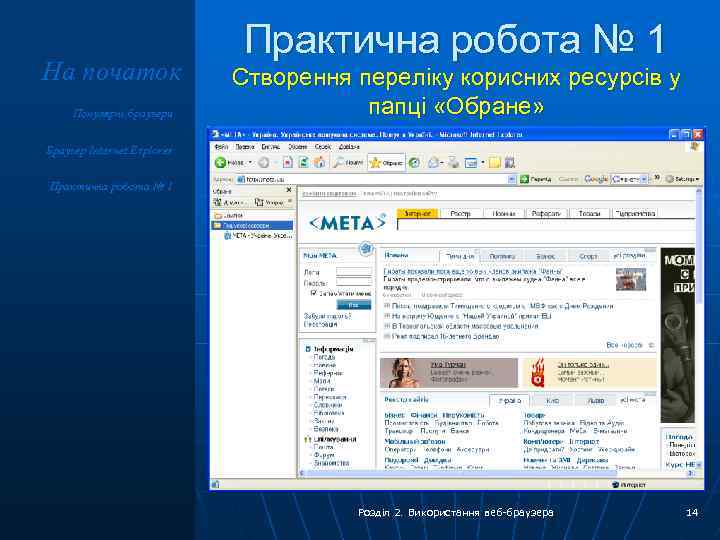Toggle the remember me checkbox in login
This screenshot has height=540, width=720.
(314, 293)
